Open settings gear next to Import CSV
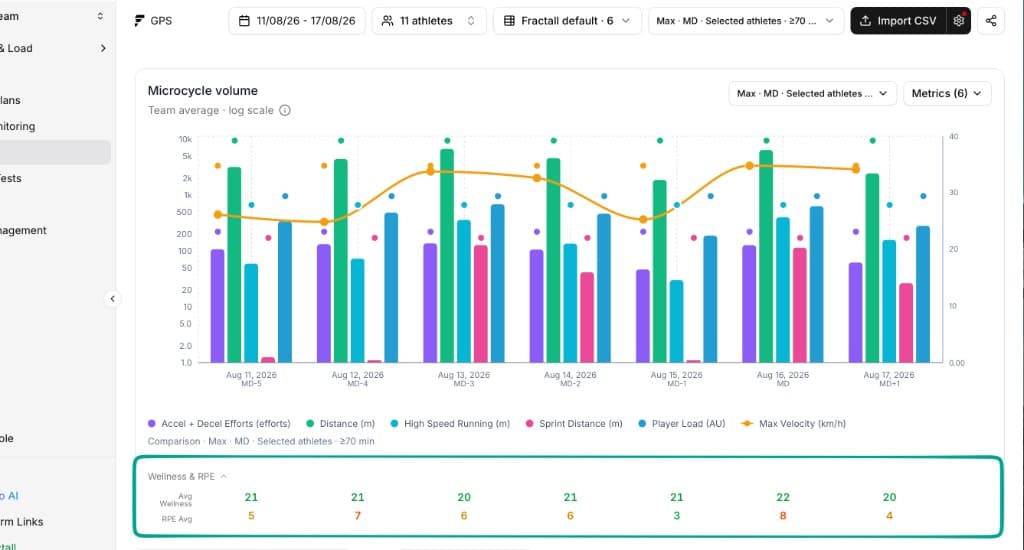 click(959, 21)
